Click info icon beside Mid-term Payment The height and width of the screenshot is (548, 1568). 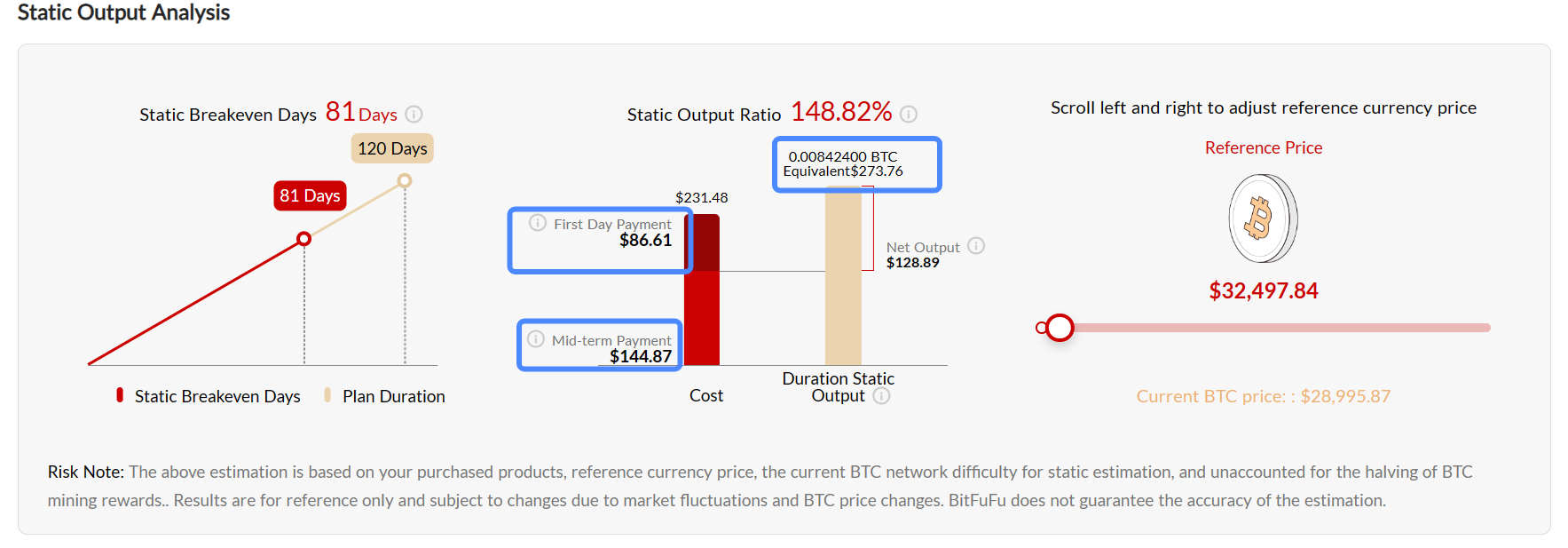click(536, 339)
